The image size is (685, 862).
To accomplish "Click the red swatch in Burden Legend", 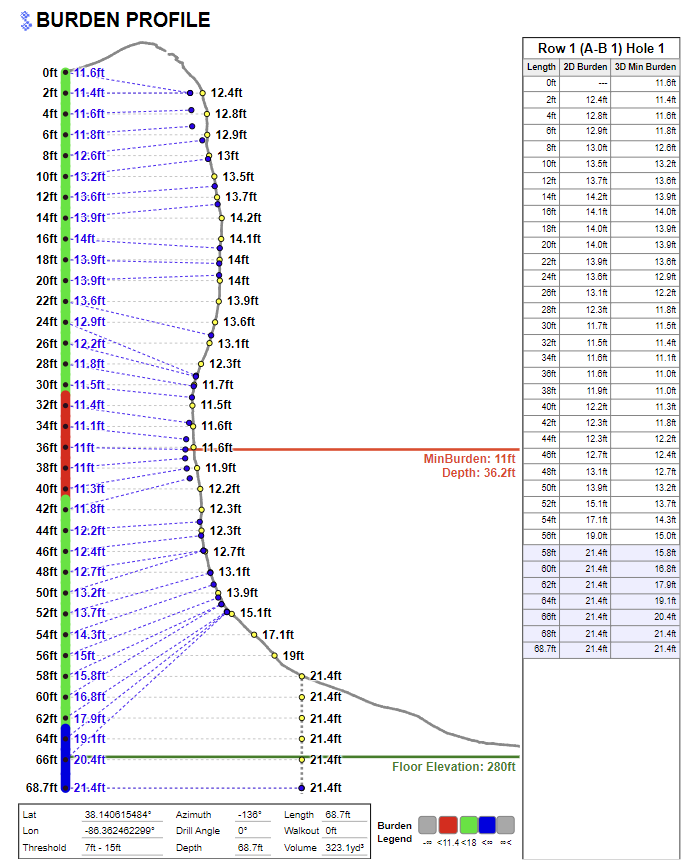I will click(x=448, y=824).
